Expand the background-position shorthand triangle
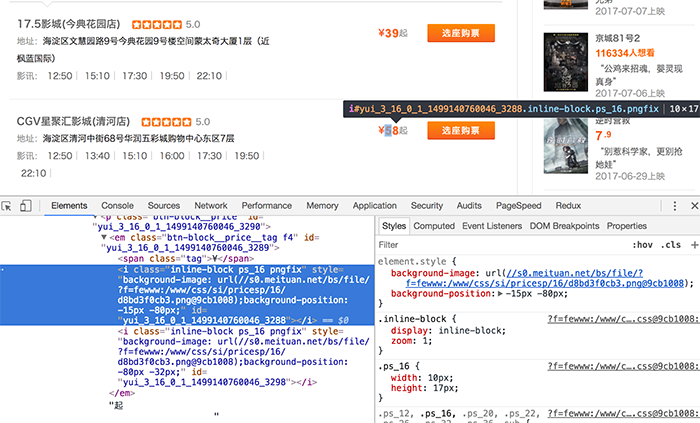The image size is (700, 423). coord(500,294)
